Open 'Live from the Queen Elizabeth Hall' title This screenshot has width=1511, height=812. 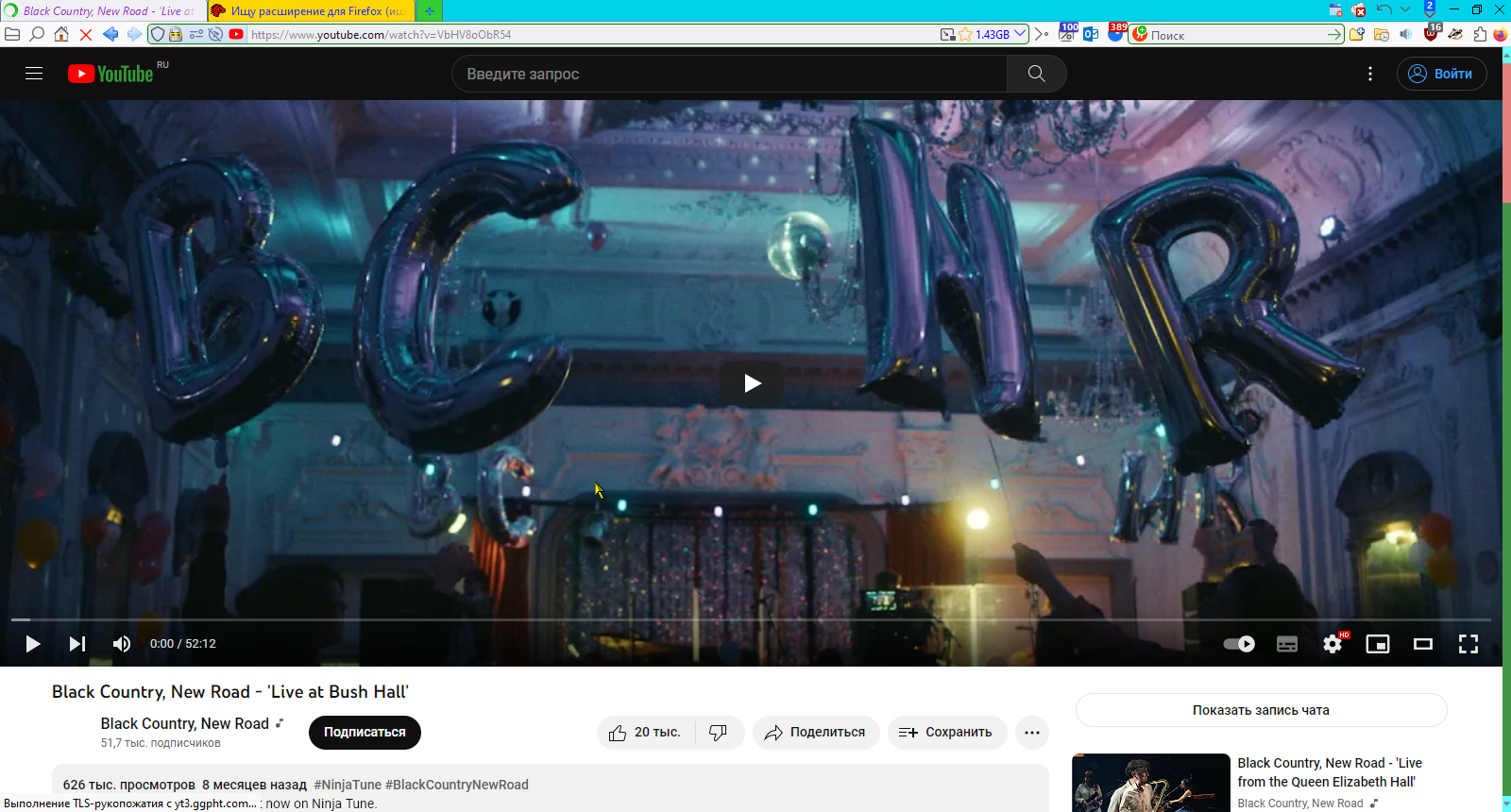[x=1330, y=772]
